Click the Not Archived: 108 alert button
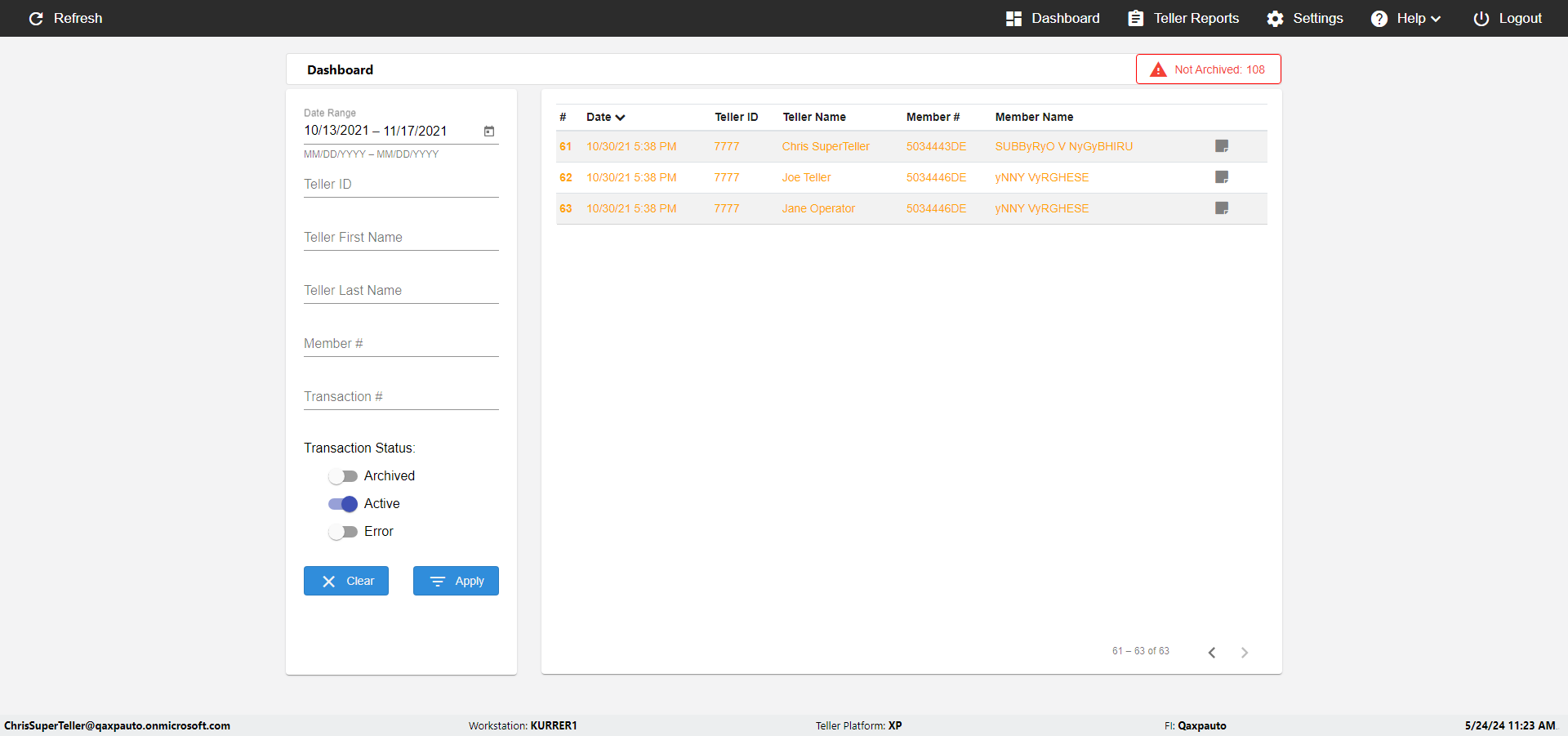1568x736 pixels. [1209, 69]
